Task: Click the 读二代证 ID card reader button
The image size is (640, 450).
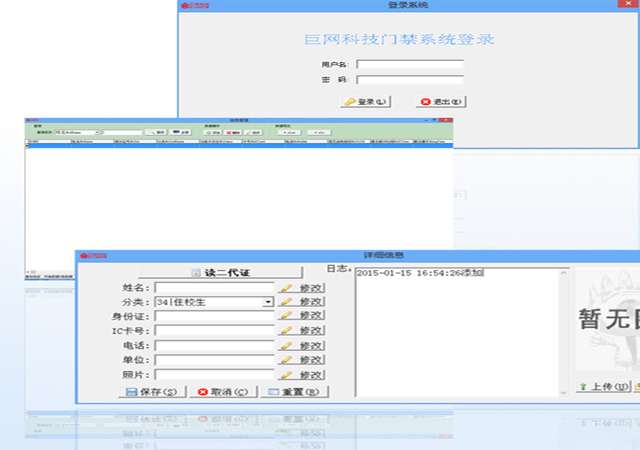Action: 218,272
